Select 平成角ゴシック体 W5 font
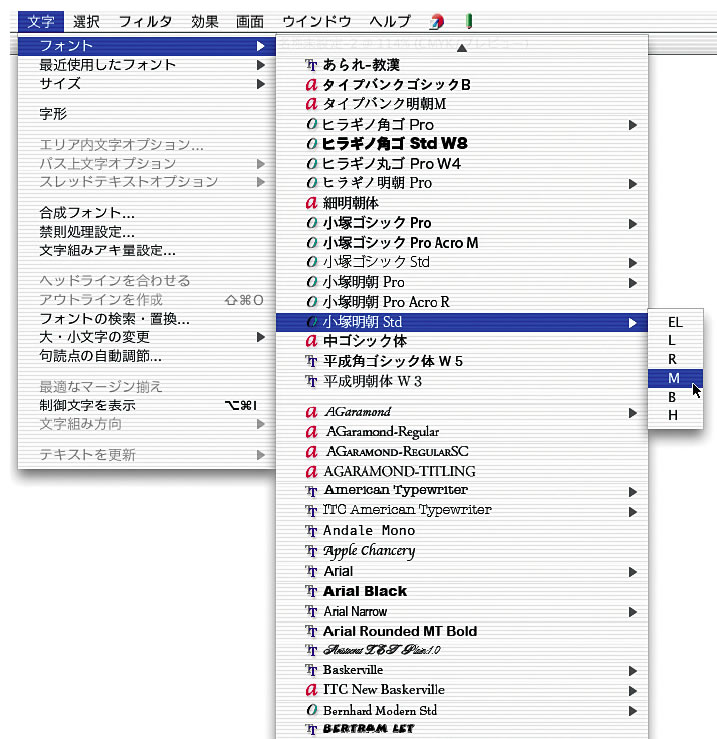Screen dimensions: 717x739 pyautogui.click(x=462, y=361)
